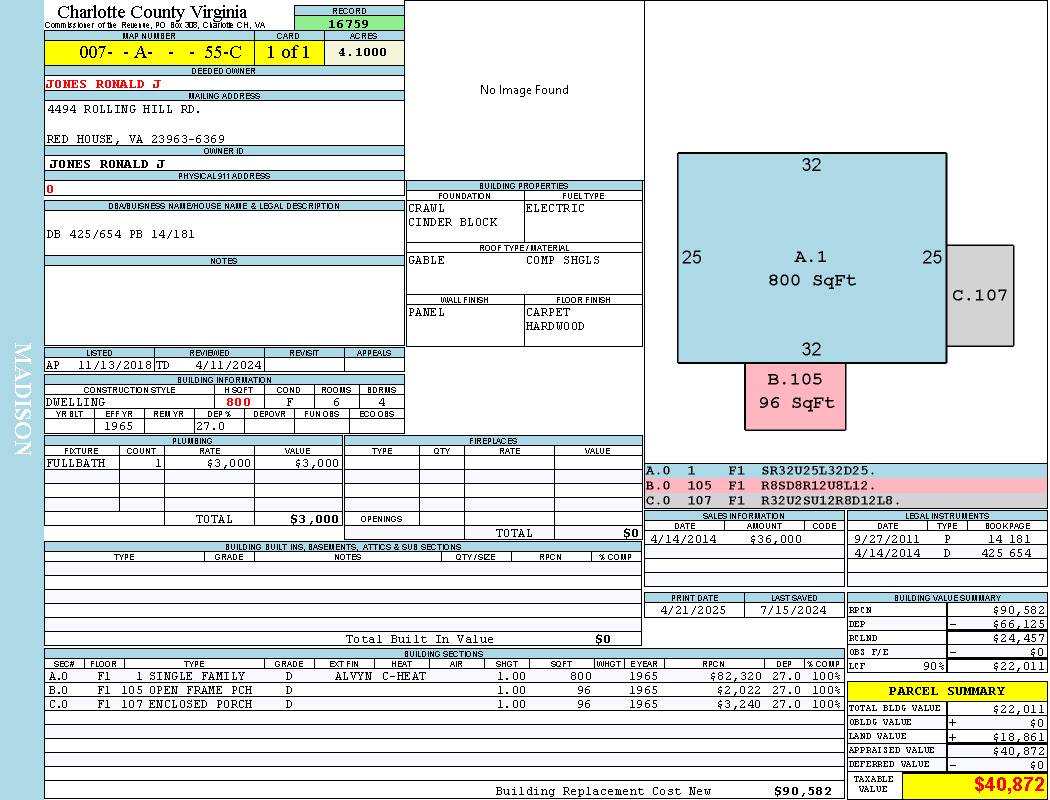The image size is (1050, 800).
Task: Select deeded owner name JONES RONALD J in red
Action: 103,84
